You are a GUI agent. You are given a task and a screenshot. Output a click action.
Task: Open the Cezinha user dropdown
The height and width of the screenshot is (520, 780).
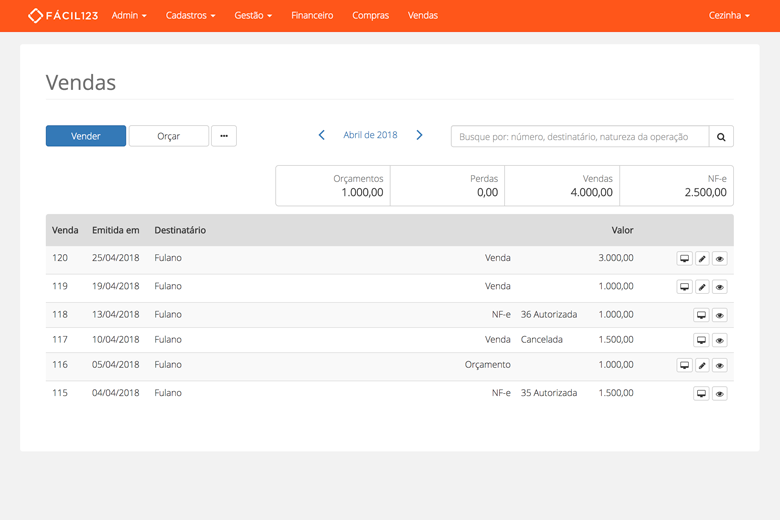tap(729, 15)
